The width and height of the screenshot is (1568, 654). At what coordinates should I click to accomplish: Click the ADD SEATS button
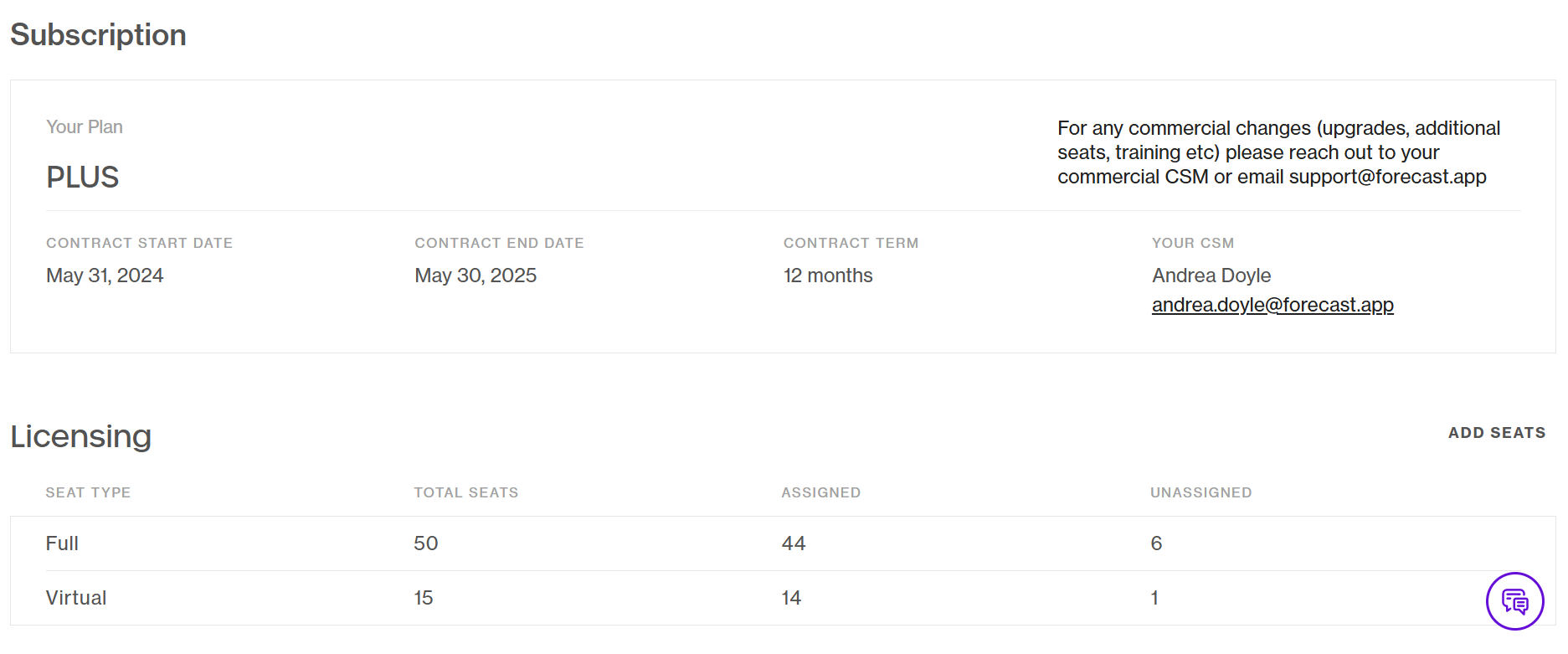1497,433
